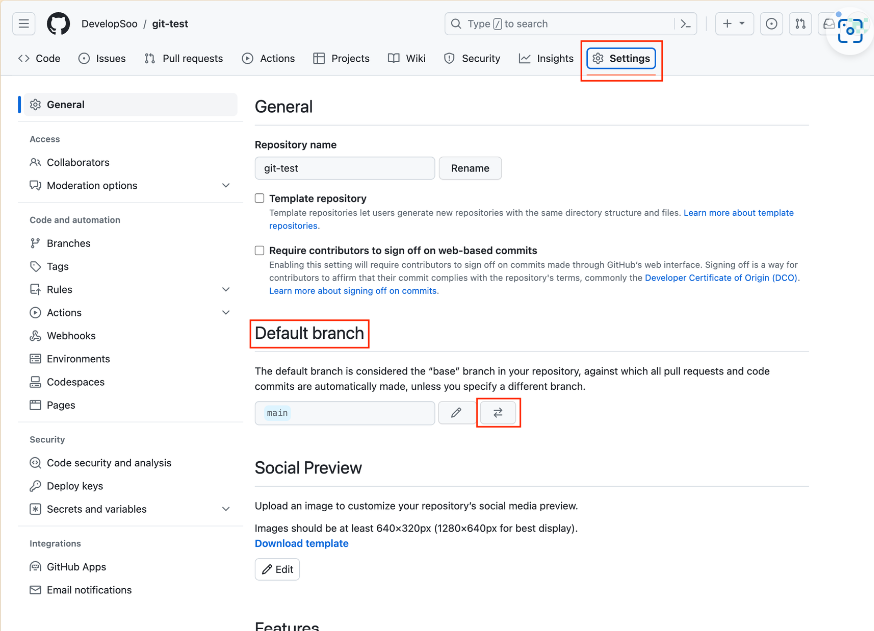Open the Code tab
874x631 pixels.
pyautogui.click(x=39, y=59)
